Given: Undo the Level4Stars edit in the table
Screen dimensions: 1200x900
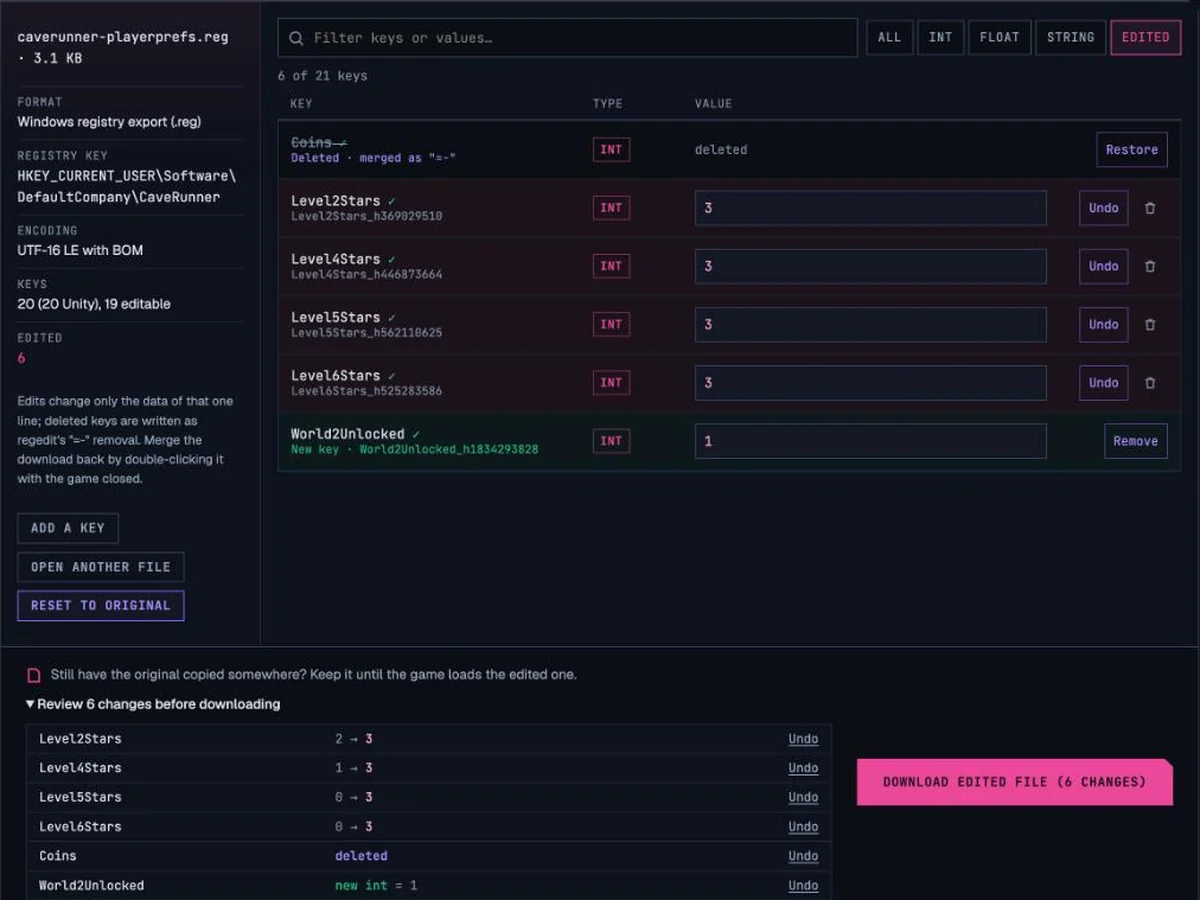Looking at the screenshot, I should (1103, 266).
